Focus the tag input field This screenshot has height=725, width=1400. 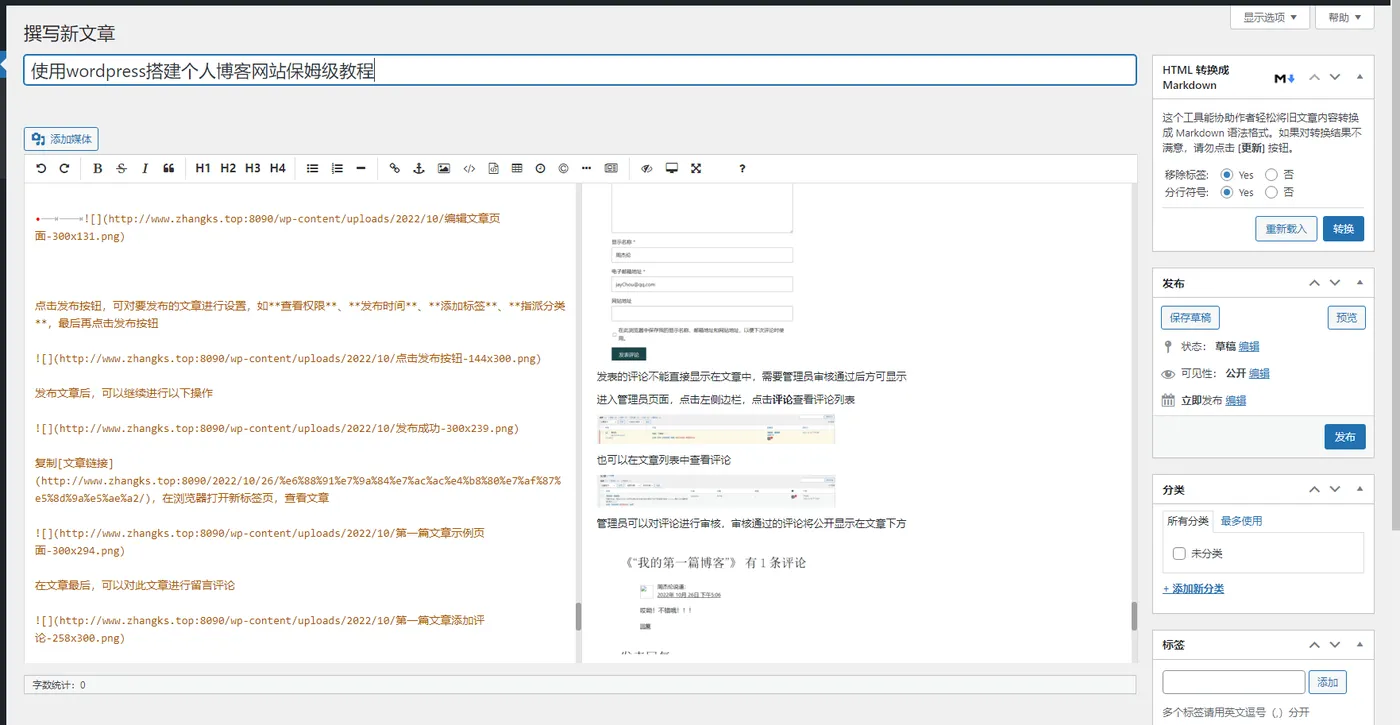tap(1234, 682)
